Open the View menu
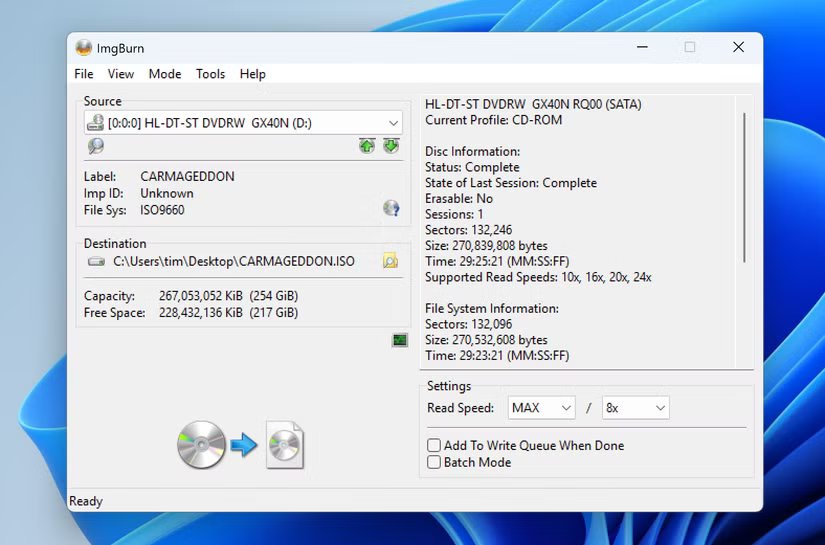Image resolution: width=825 pixels, height=545 pixels. 121,74
